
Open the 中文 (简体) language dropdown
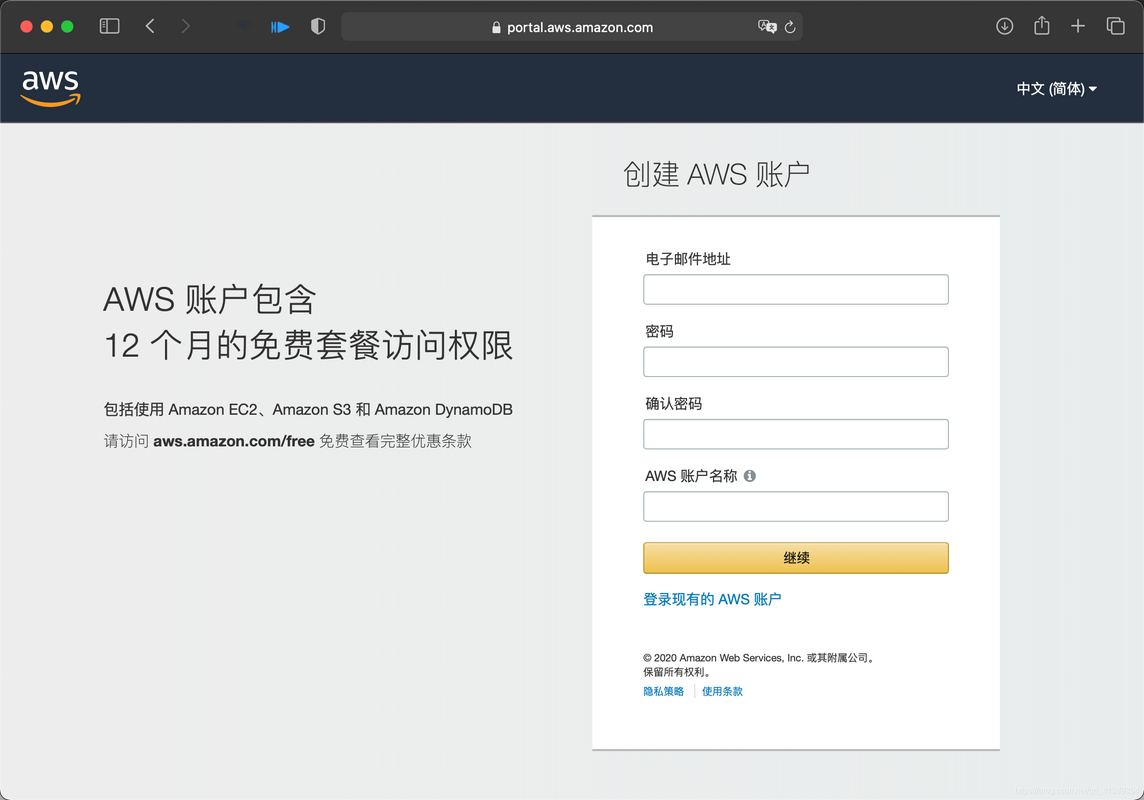pyautogui.click(x=1056, y=89)
